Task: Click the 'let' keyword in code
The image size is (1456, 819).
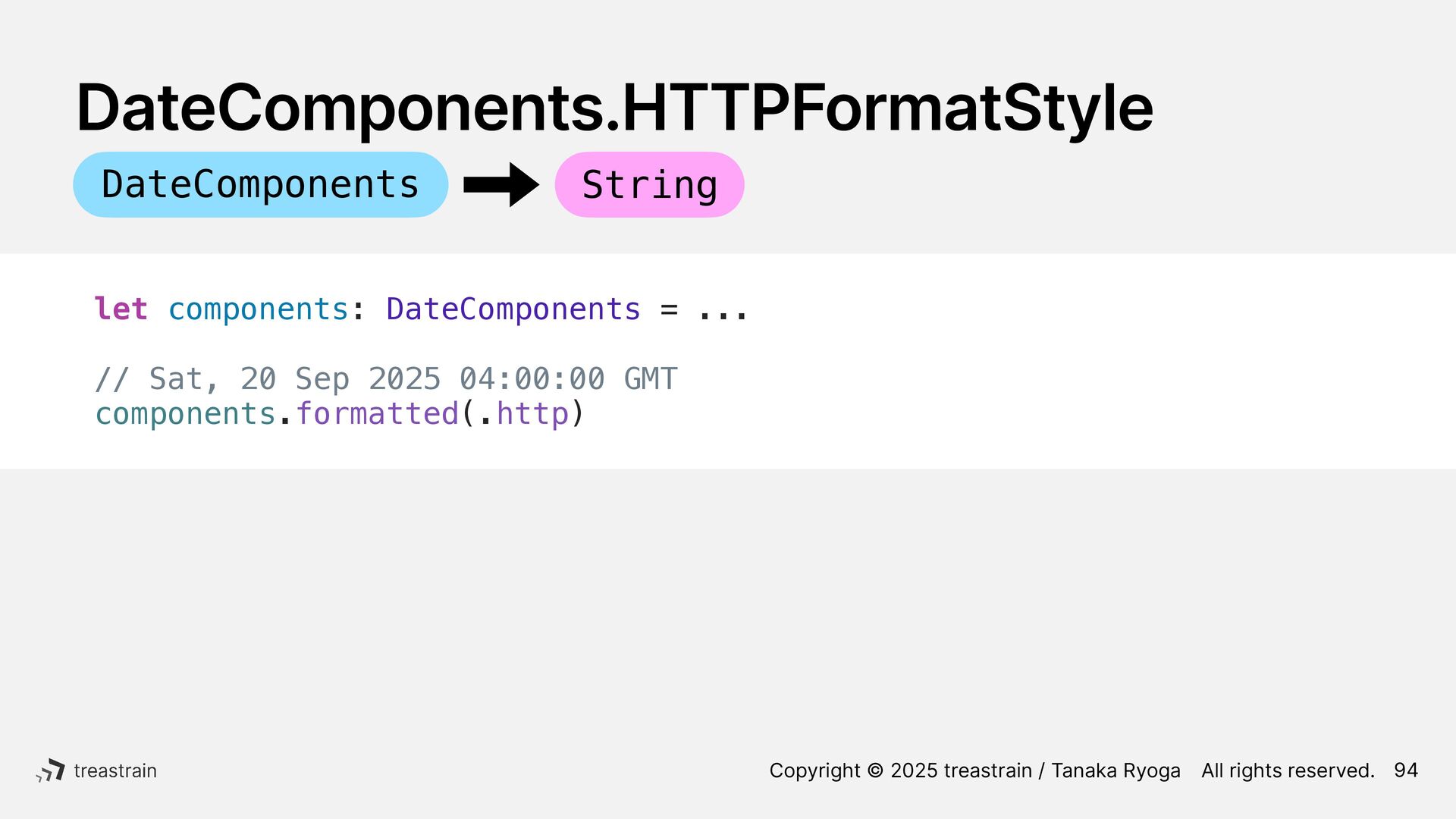Action: pos(121,309)
